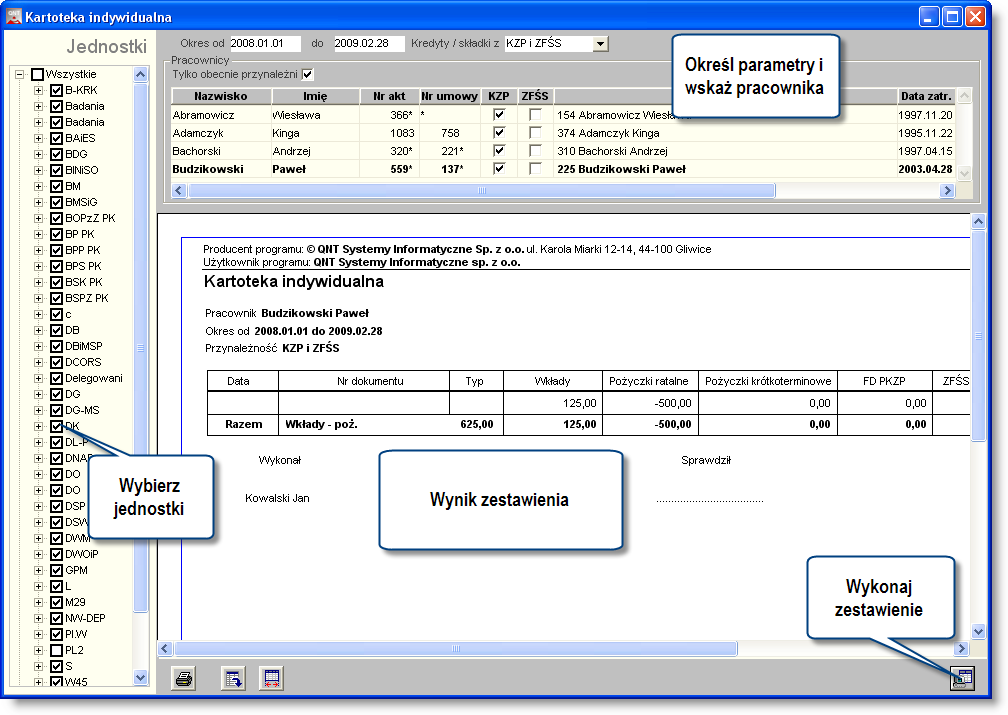Viewport: 1008px width, 715px height.
Task: Print the report with the printer icon
Action: (184, 678)
